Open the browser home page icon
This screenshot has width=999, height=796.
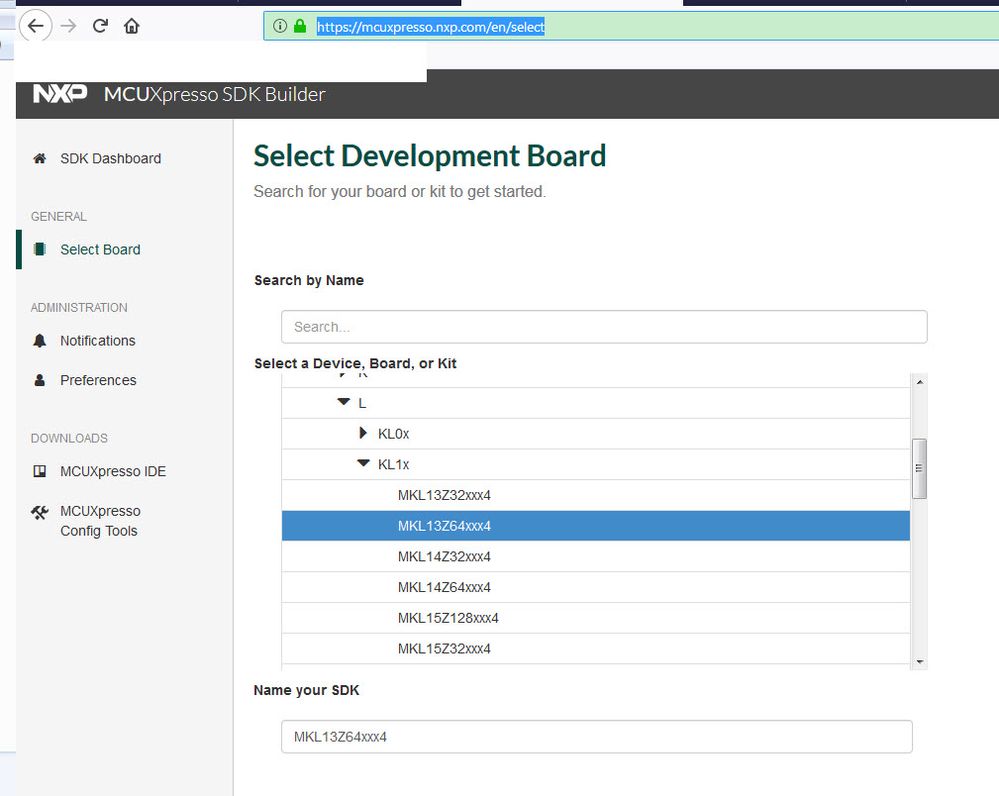point(131,26)
